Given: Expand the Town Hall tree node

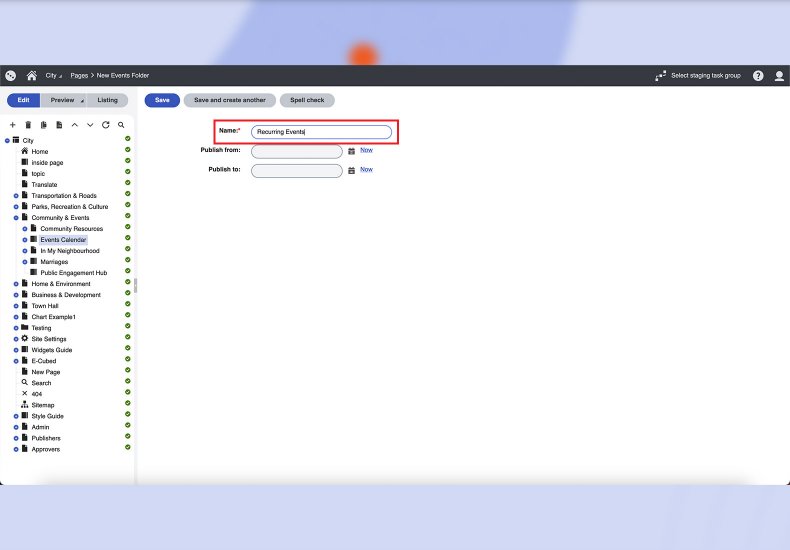Looking at the screenshot, I should [16, 306].
